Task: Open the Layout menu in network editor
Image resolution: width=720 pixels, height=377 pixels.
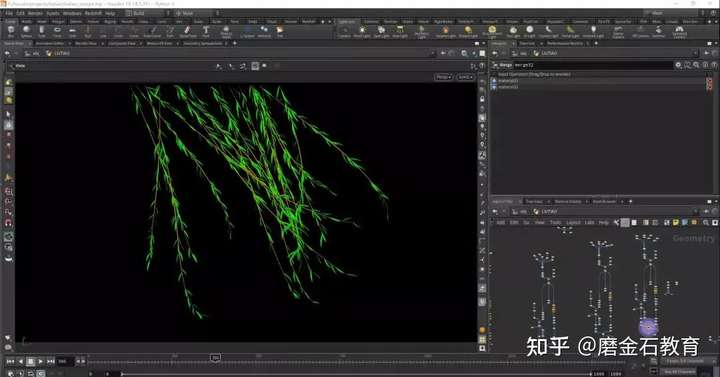Action: (x=573, y=223)
